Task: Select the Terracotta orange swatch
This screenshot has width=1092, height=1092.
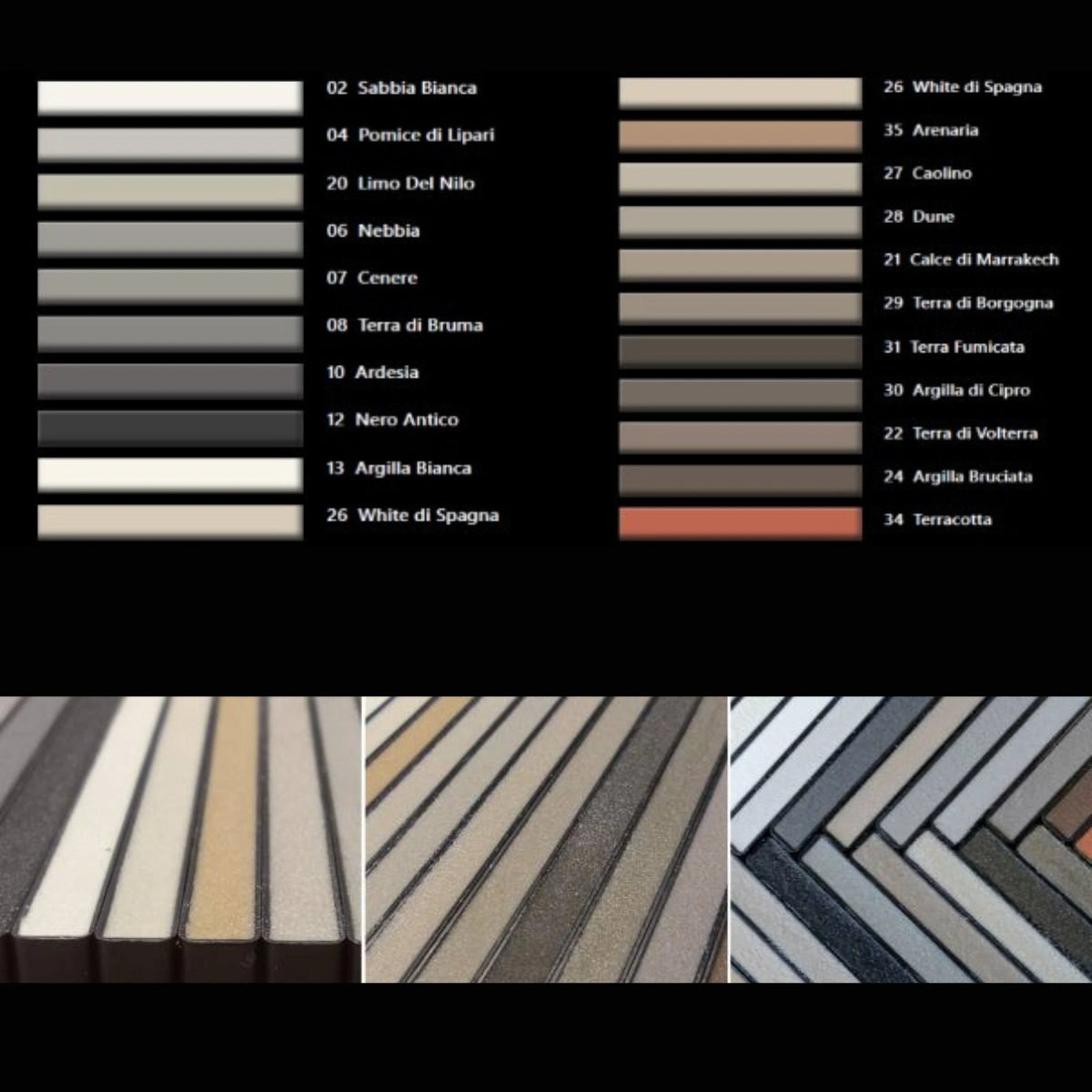Action: [x=740, y=523]
